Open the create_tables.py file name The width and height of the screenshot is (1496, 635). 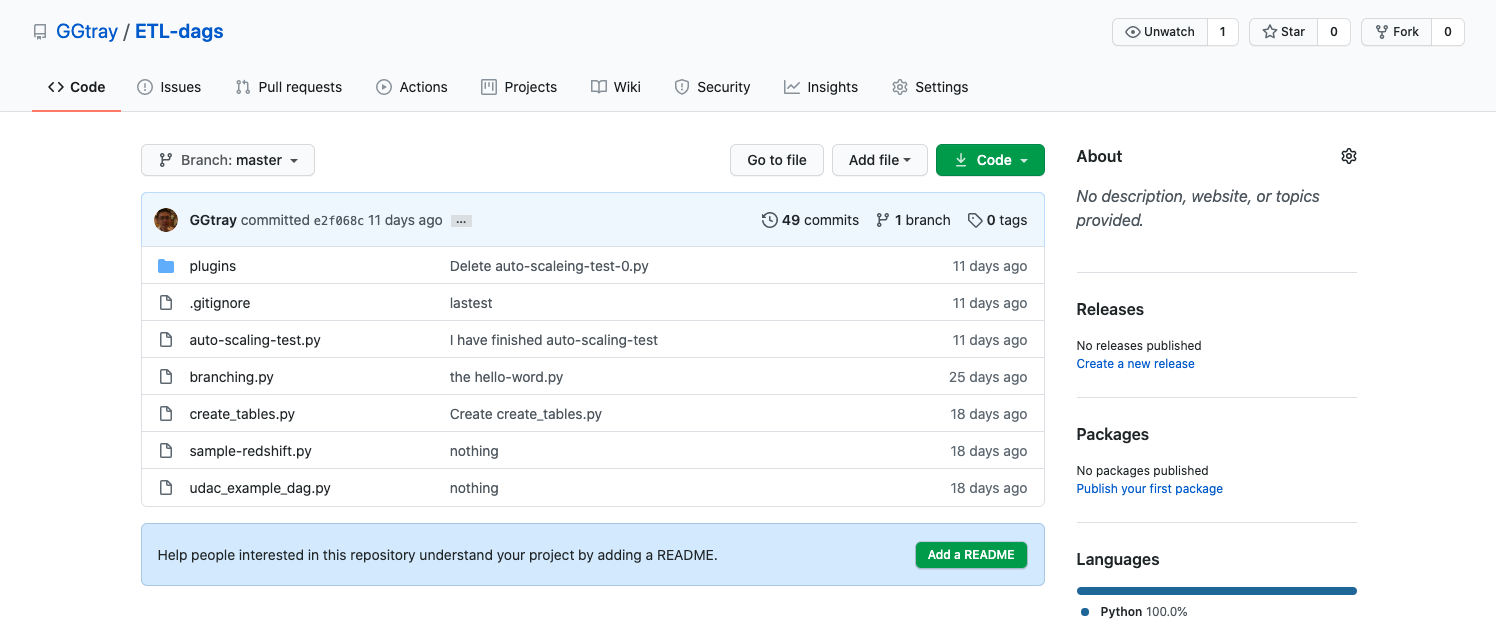click(x=242, y=414)
